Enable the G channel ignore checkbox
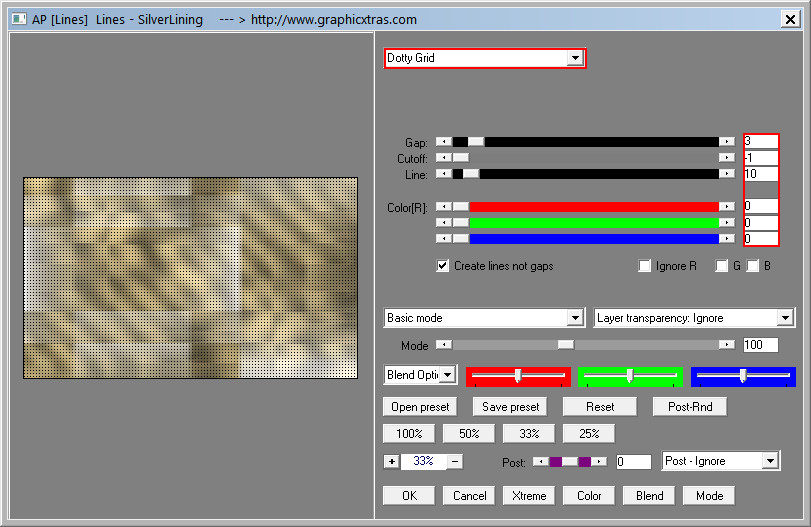The image size is (811, 527). [721, 266]
